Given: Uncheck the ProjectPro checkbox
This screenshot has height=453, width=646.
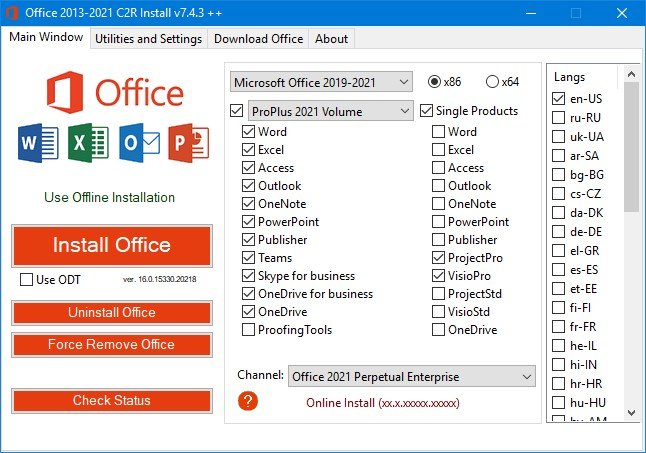Looking at the screenshot, I should click(x=438, y=258).
